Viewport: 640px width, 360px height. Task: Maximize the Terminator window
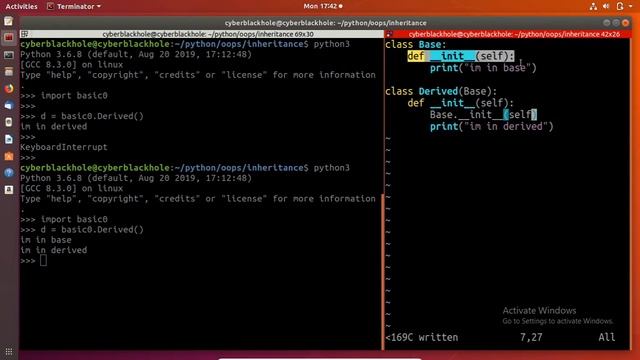point(616,23)
